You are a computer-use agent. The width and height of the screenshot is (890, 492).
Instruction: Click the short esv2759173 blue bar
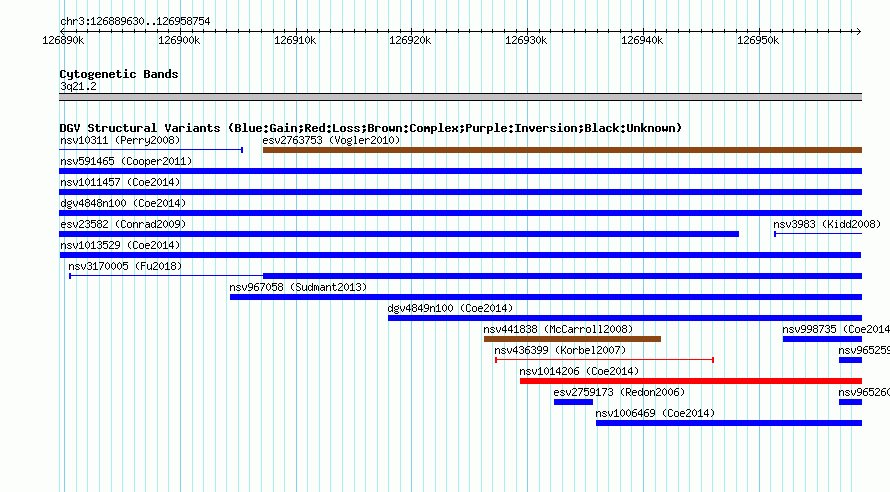(x=573, y=402)
